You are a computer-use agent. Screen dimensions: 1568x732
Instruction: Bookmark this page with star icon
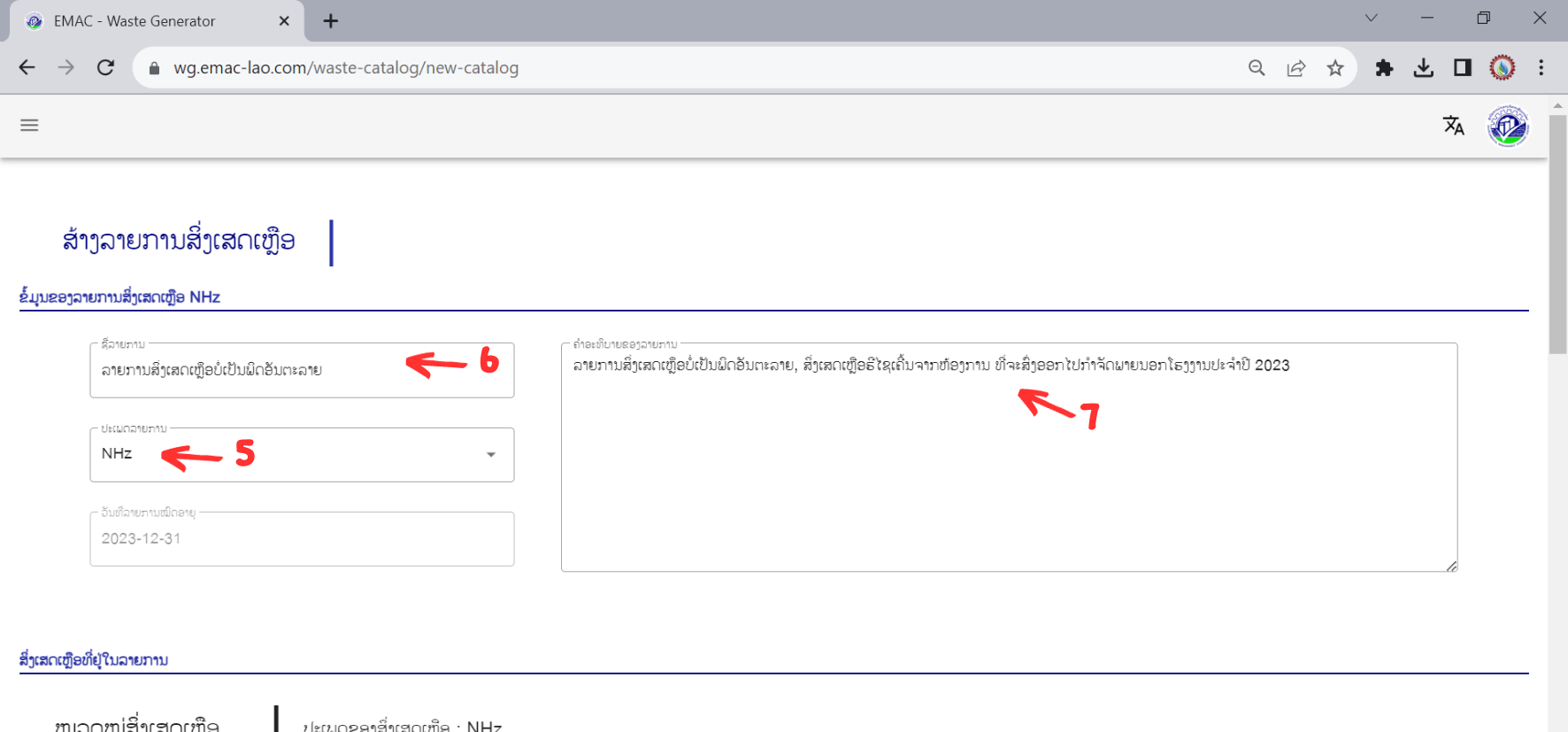coord(1335,68)
